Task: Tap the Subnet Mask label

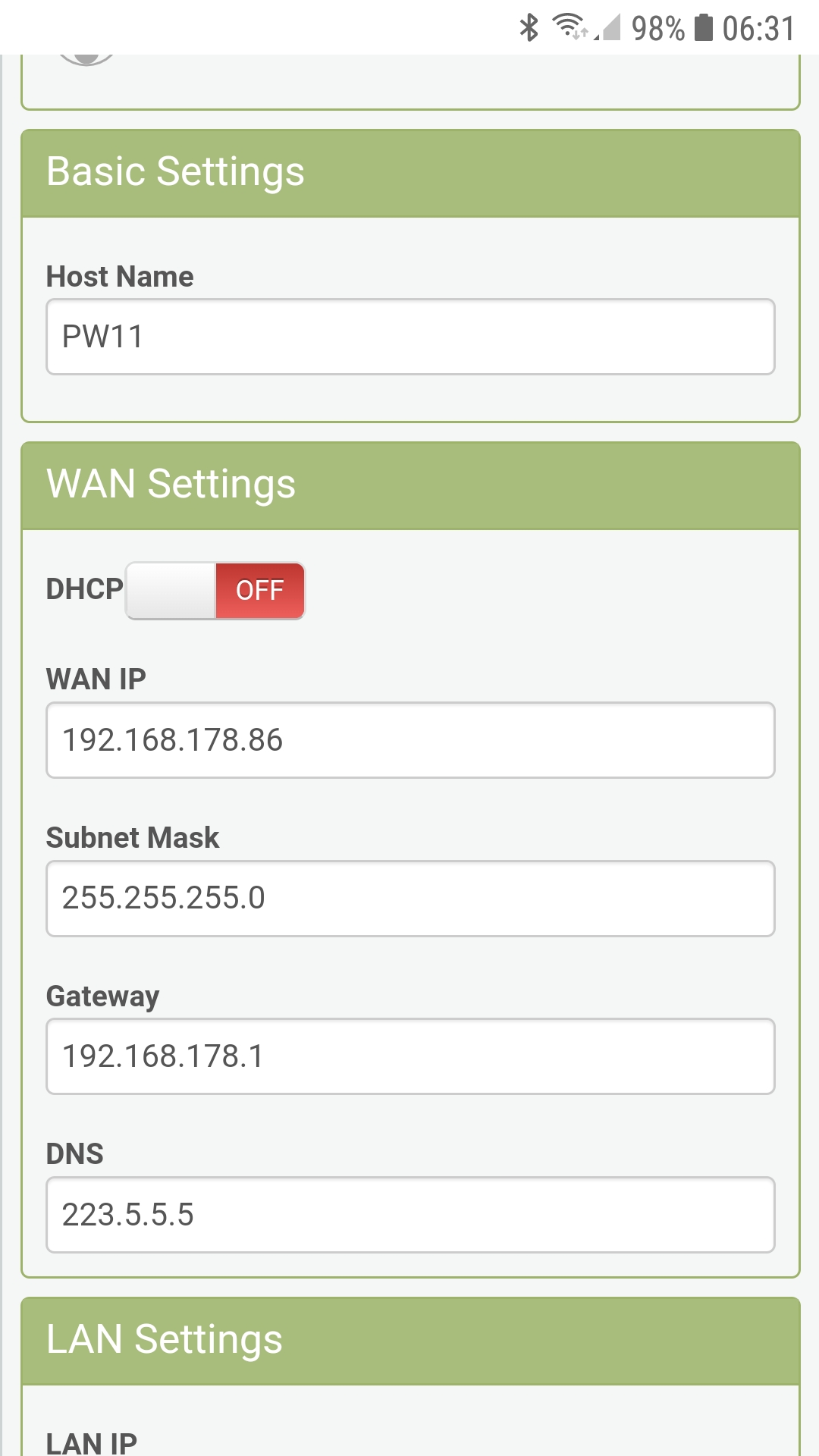Action: click(x=133, y=838)
